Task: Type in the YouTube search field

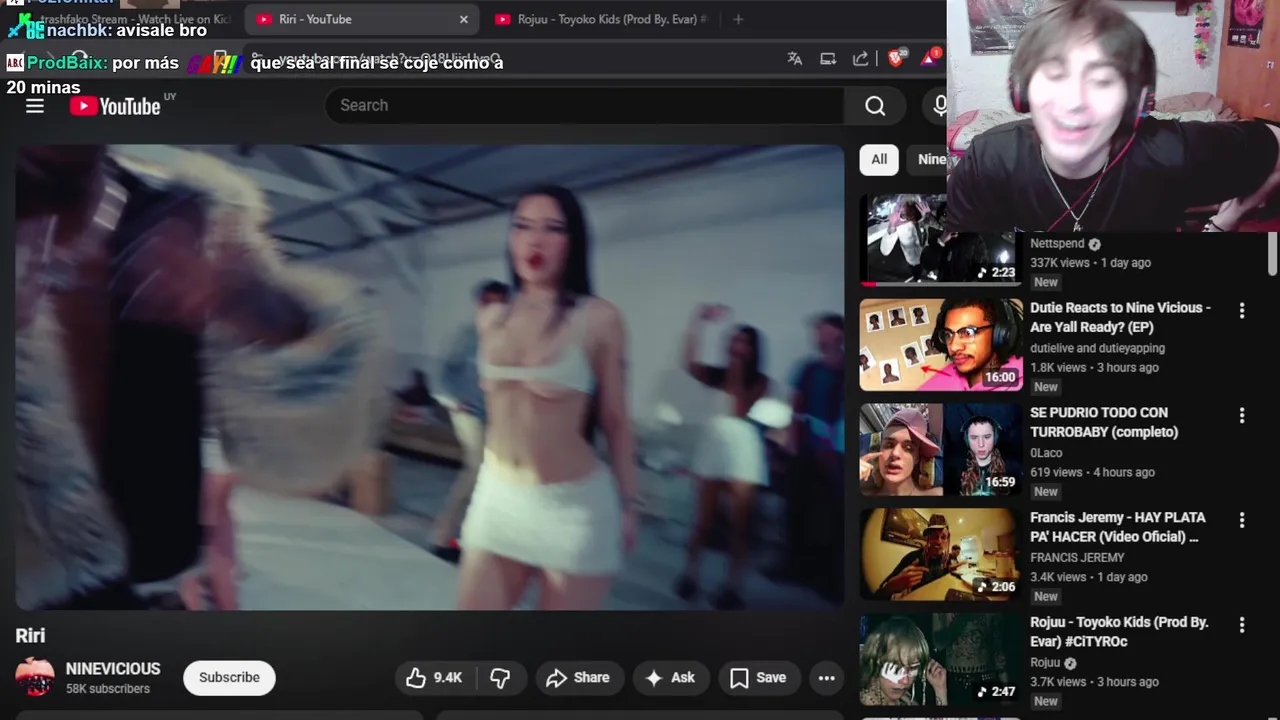Action: pyautogui.click(x=584, y=106)
